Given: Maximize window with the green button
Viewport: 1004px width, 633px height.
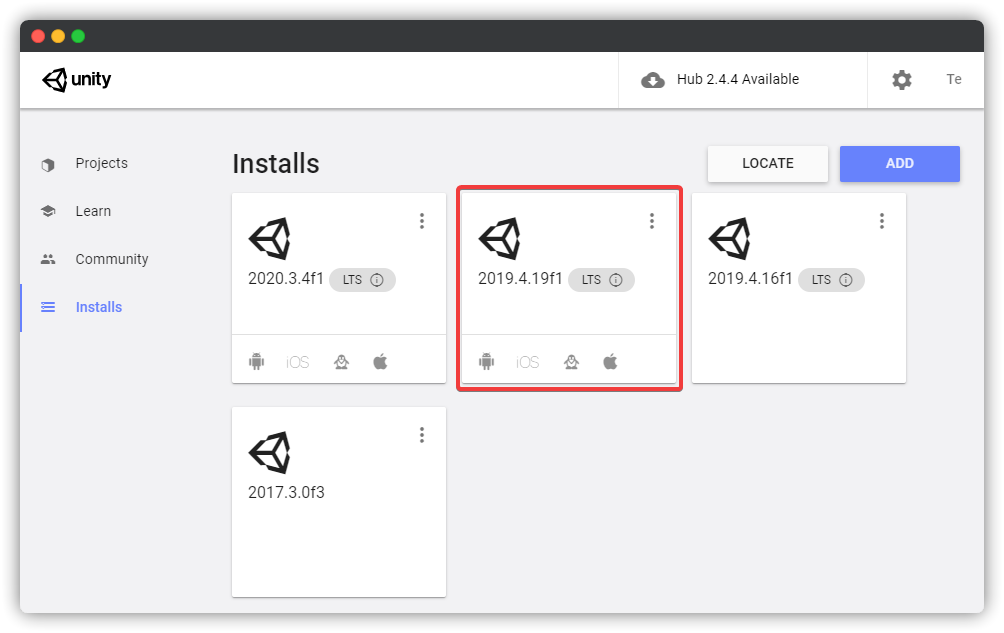Looking at the screenshot, I should (x=78, y=36).
